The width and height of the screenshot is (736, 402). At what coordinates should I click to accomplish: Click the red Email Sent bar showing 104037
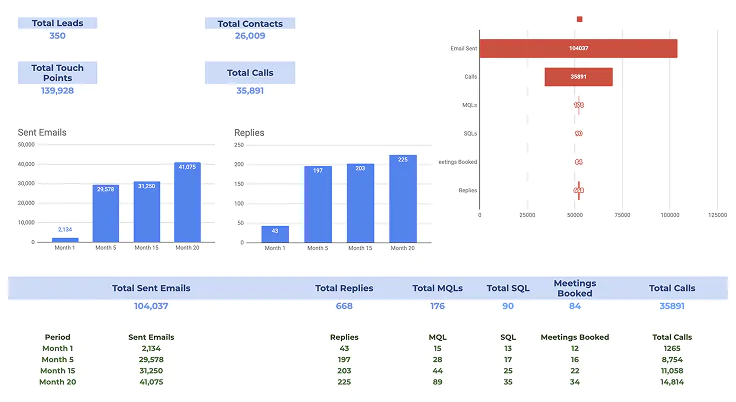pyautogui.click(x=578, y=48)
